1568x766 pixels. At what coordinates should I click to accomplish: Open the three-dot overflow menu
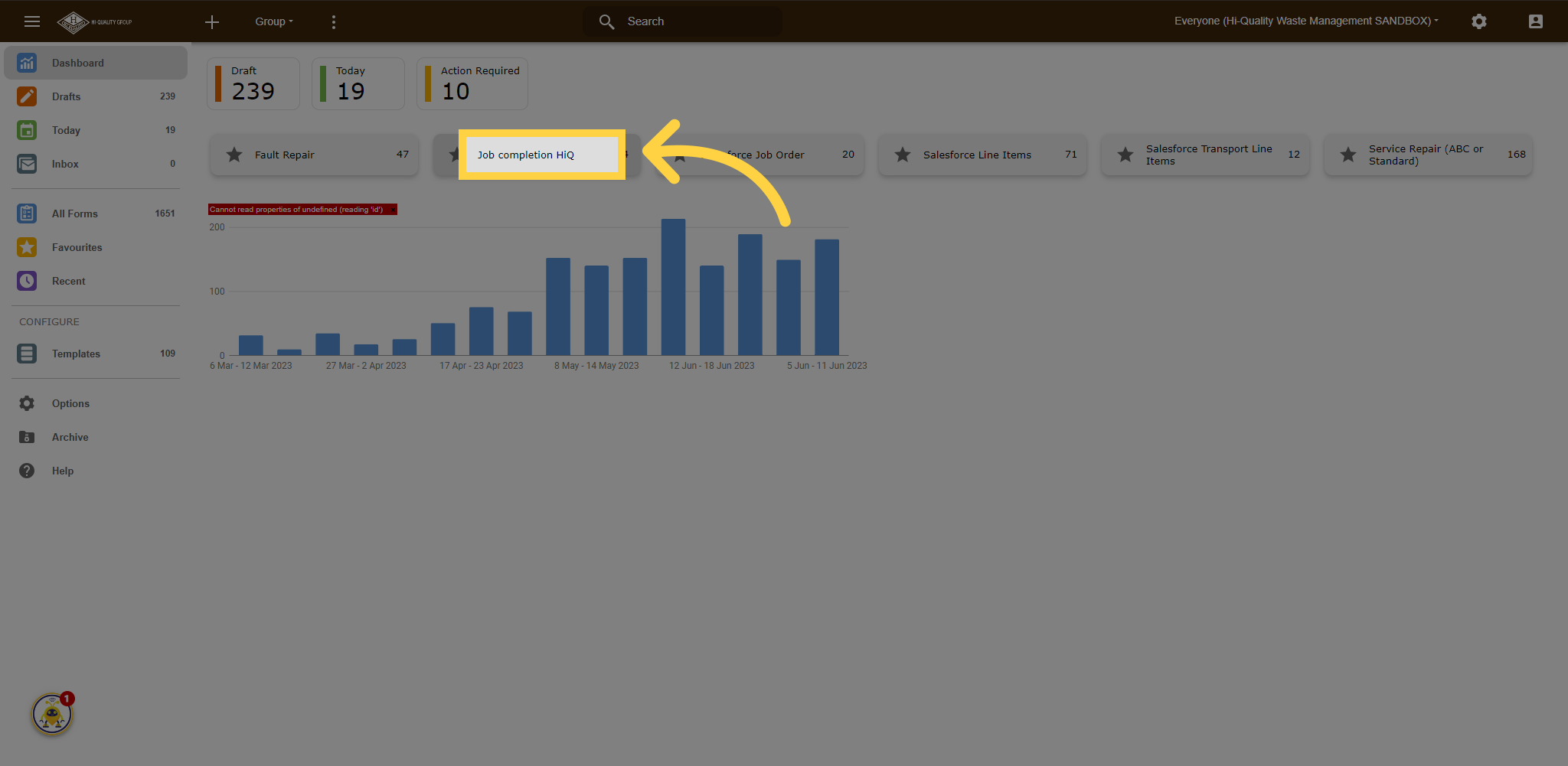[x=334, y=21]
